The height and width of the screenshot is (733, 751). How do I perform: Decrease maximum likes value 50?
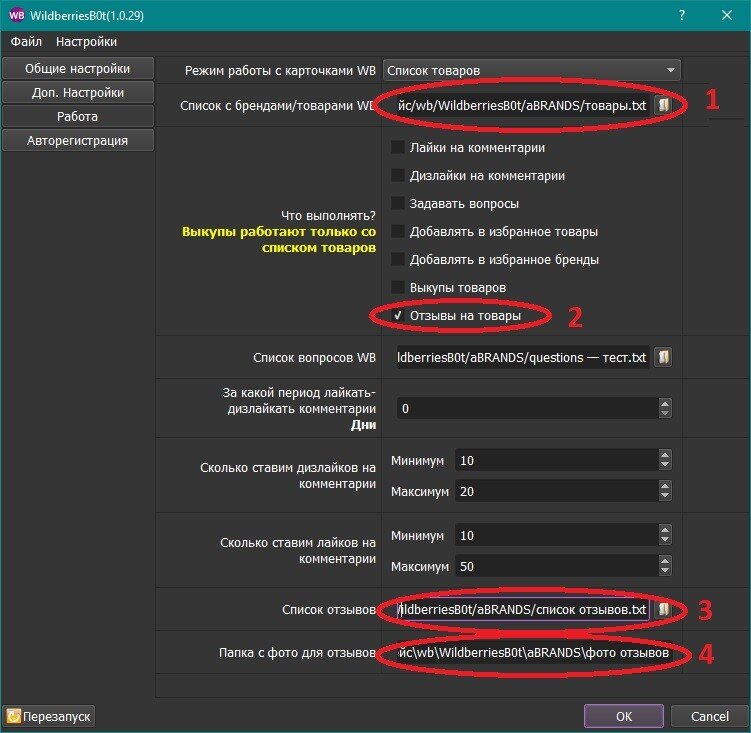coord(665,571)
